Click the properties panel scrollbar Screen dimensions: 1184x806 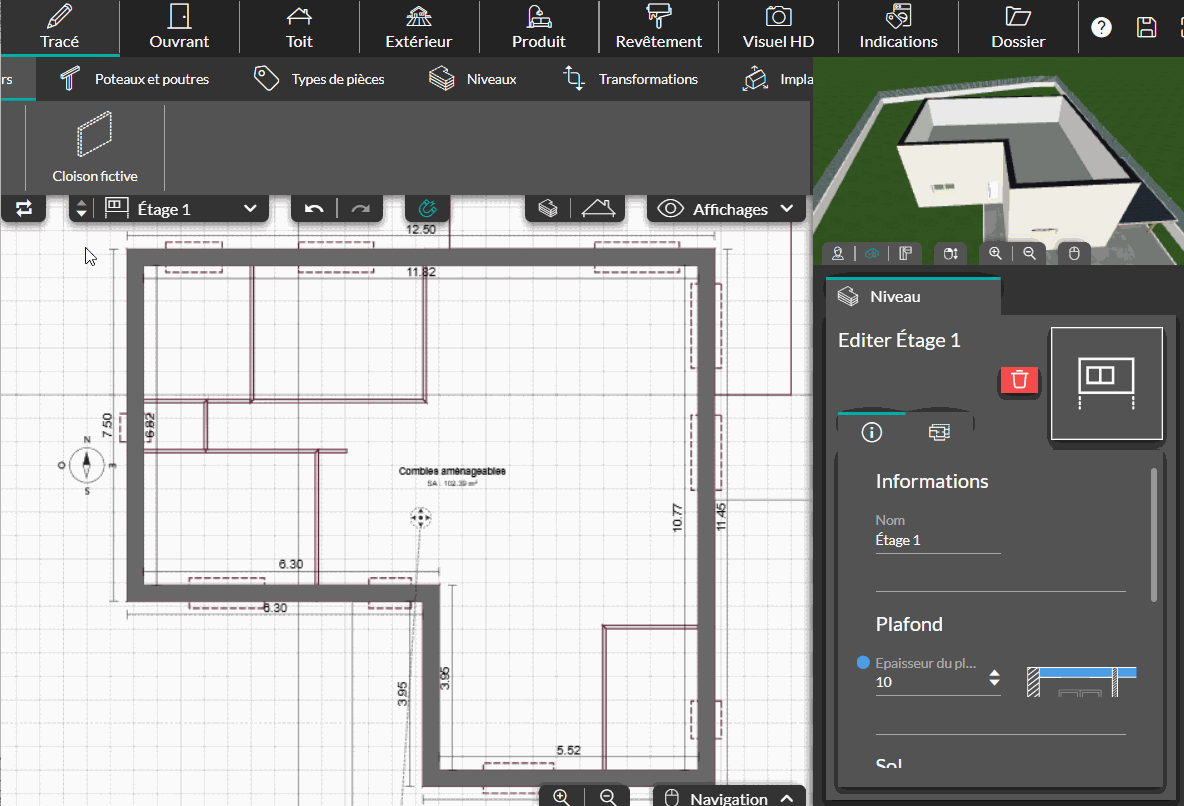(x=1153, y=535)
